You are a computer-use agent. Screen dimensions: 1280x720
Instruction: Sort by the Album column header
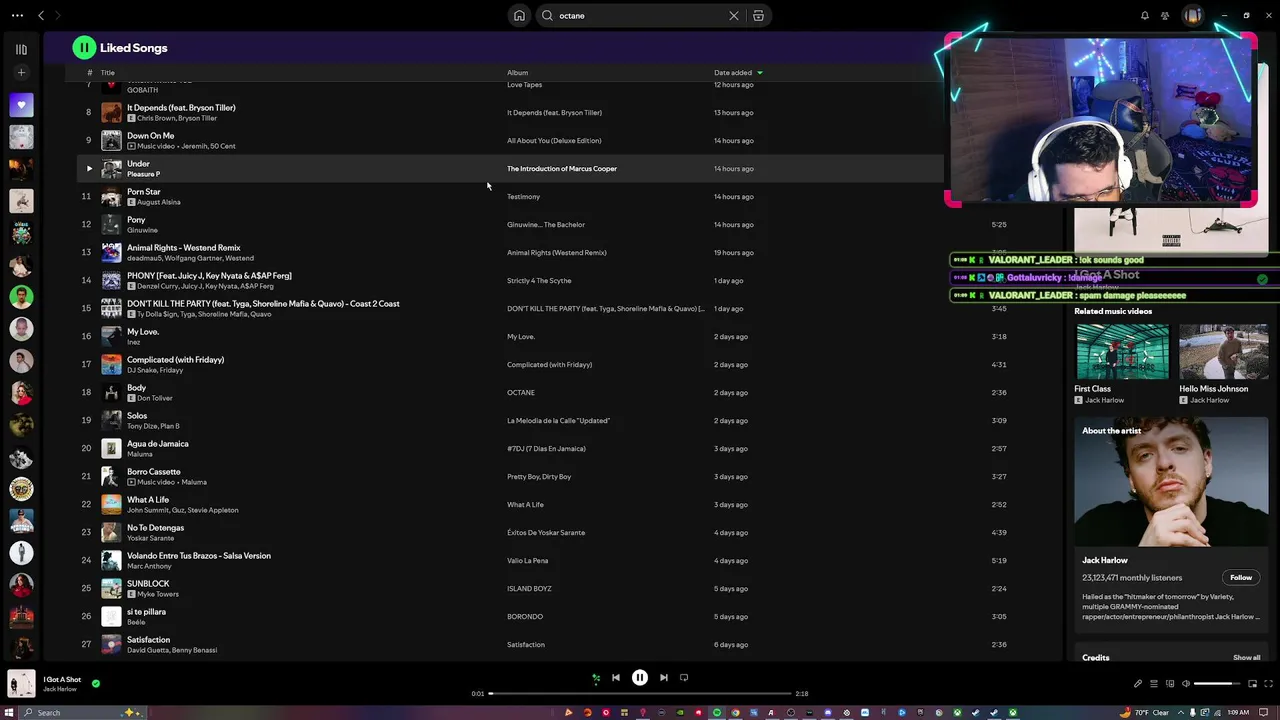517,73
